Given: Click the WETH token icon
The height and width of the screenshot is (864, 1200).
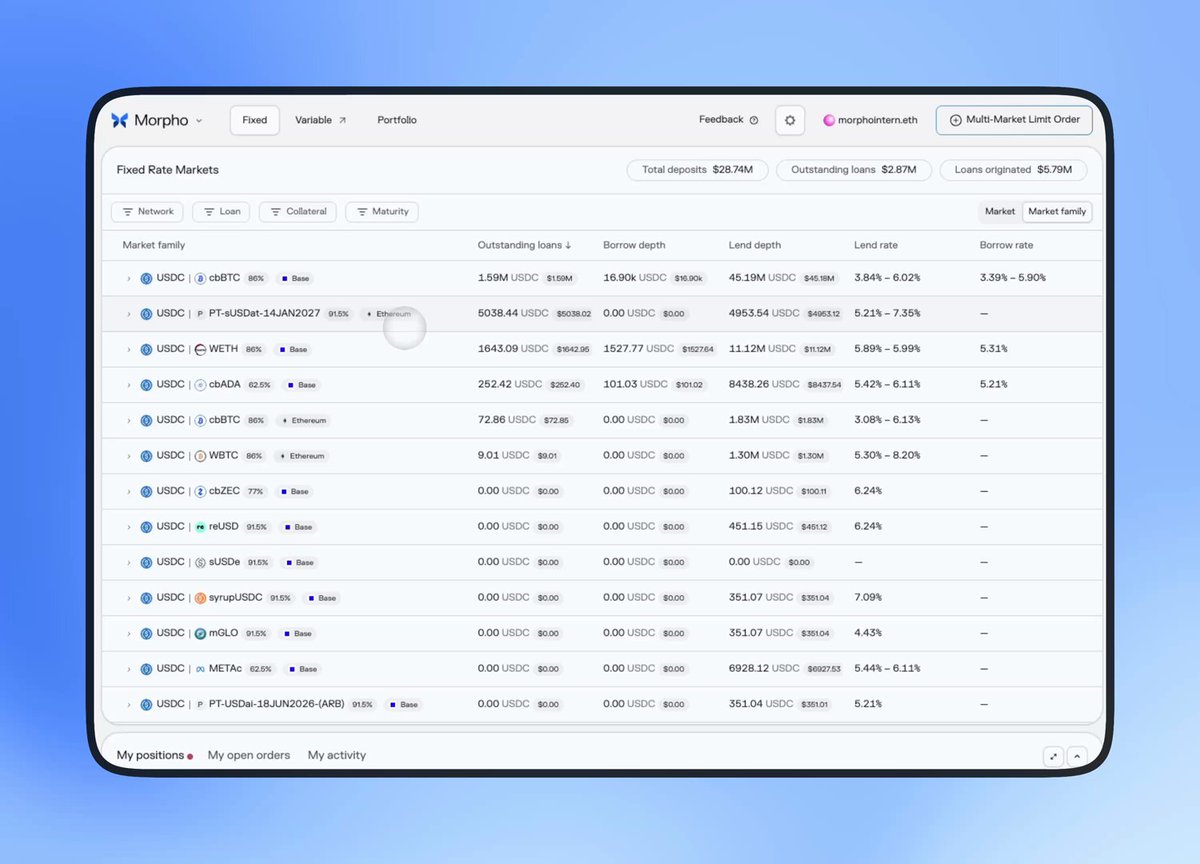Looking at the screenshot, I should (x=200, y=349).
